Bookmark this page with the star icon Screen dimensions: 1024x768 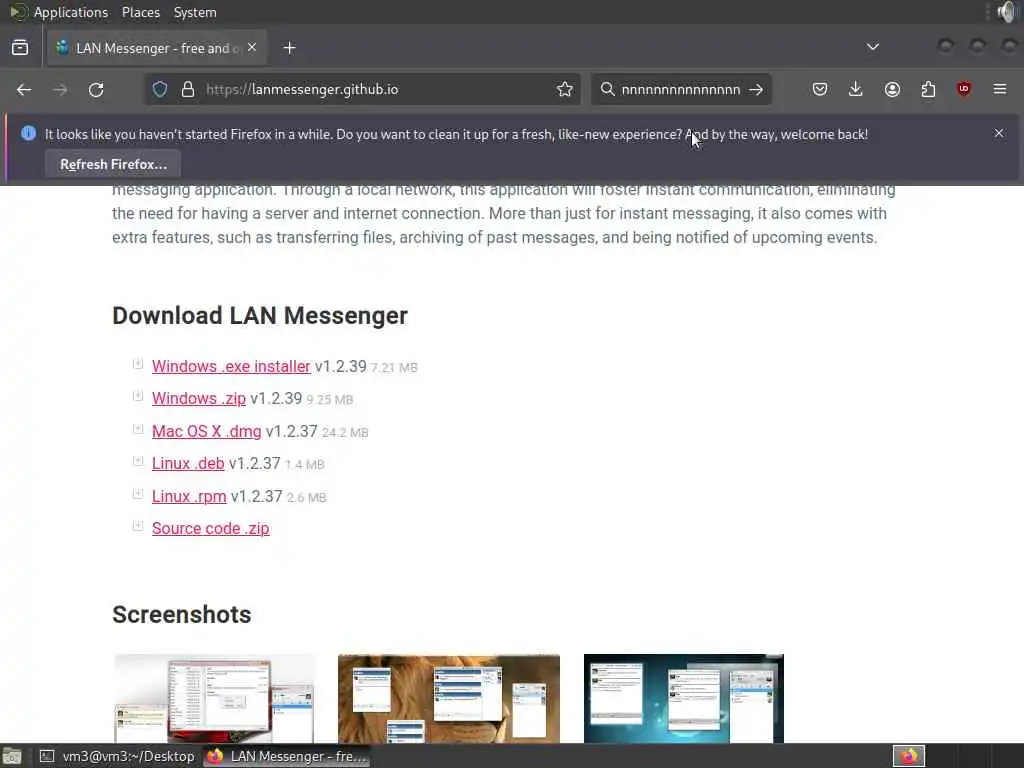pyautogui.click(x=565, y=89)
